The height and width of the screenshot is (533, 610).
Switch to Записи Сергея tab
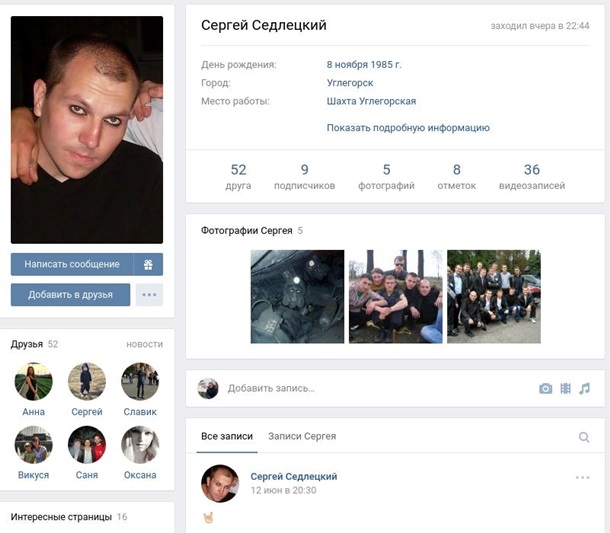click(x=302, y=436)
